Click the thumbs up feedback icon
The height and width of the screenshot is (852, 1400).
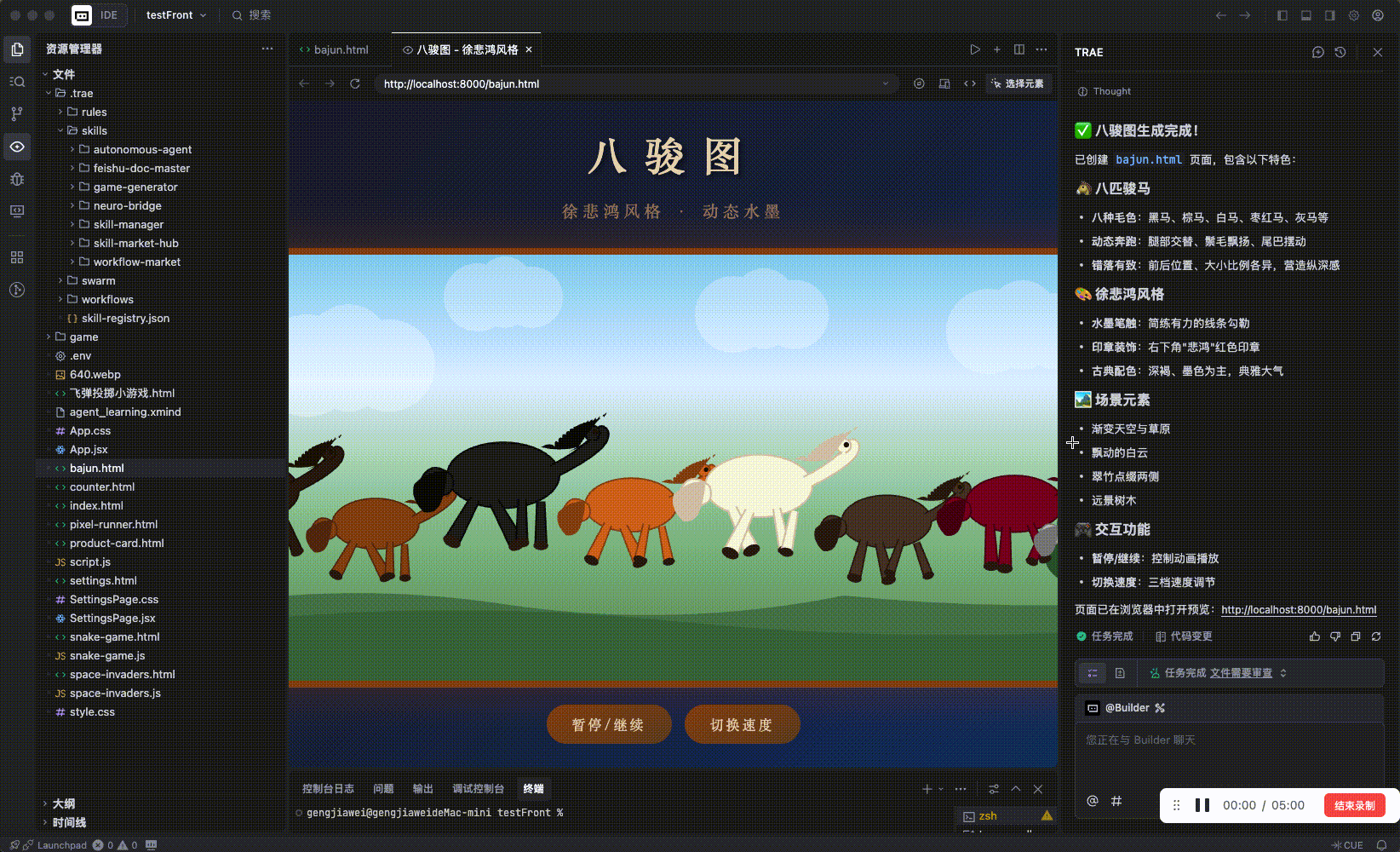click(1315, 636)
